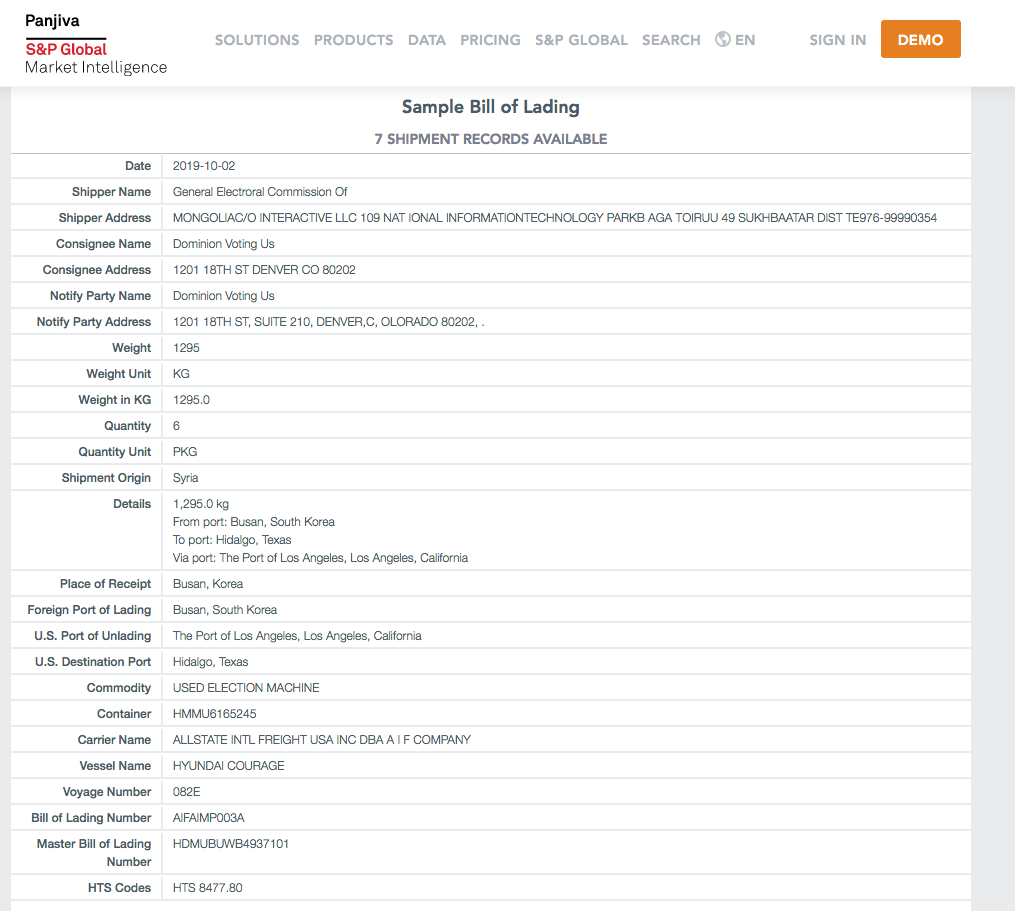Click notify party address containing 'SUITE 210'

click(328, 322)
